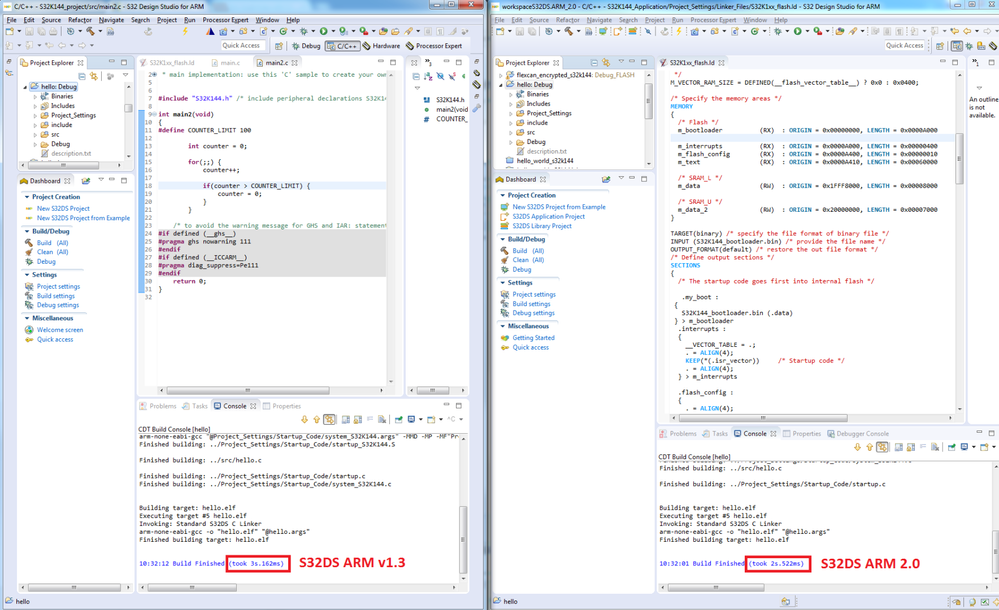999x610 pixels.
Task: Collapse Settings section in right Dashboard
Action: pos(503,282)
